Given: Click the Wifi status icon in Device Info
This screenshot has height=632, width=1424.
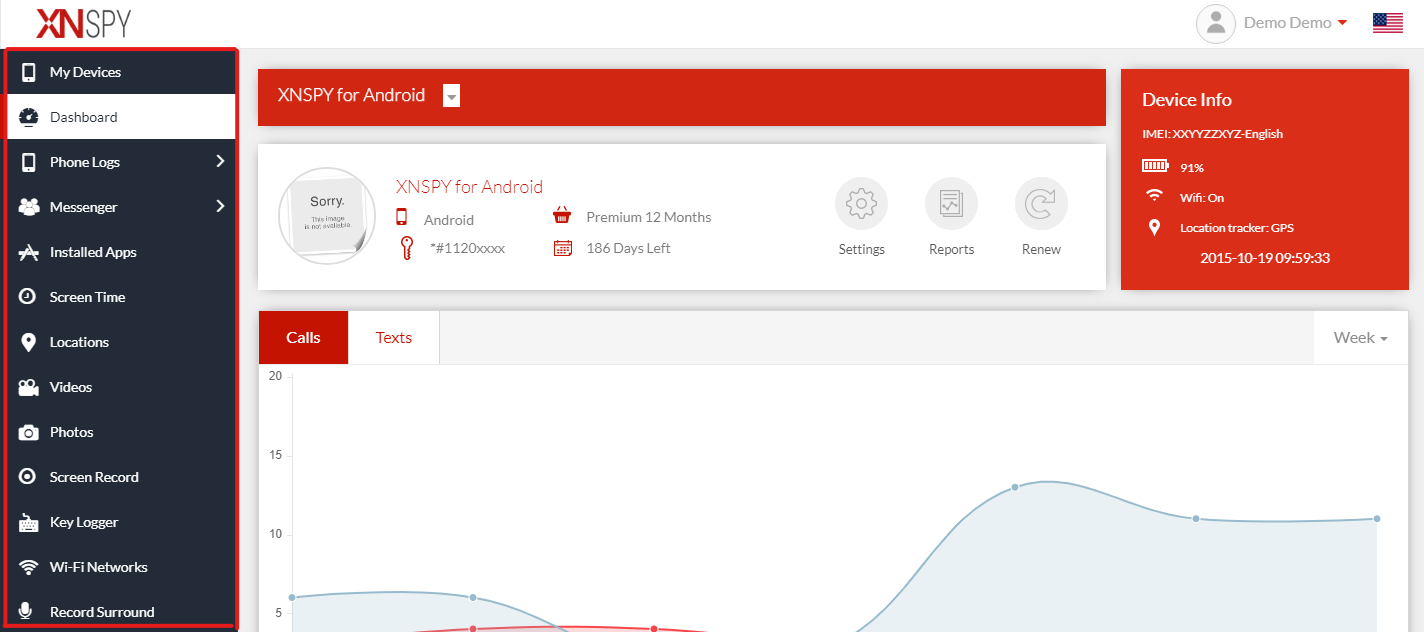Looking at the screenshot, I should [1155, 195].
